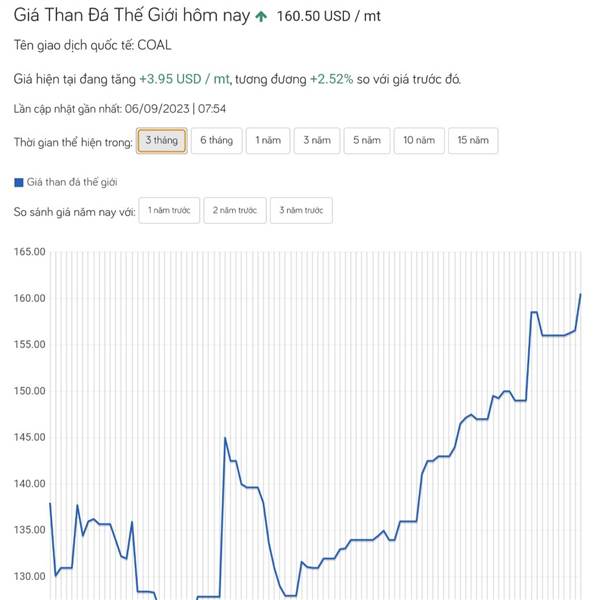Compare with '3 năm trước'
The image size is (600, 600).
point(301,210)
